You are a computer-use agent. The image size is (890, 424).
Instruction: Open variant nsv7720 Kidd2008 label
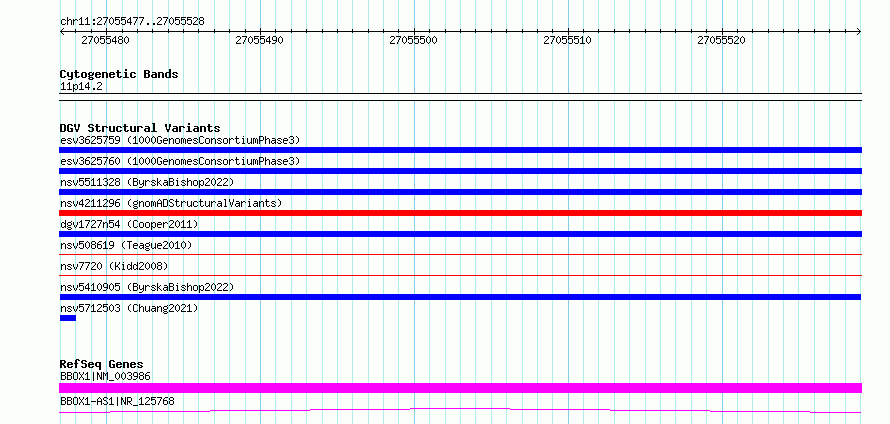coord(114,266)
